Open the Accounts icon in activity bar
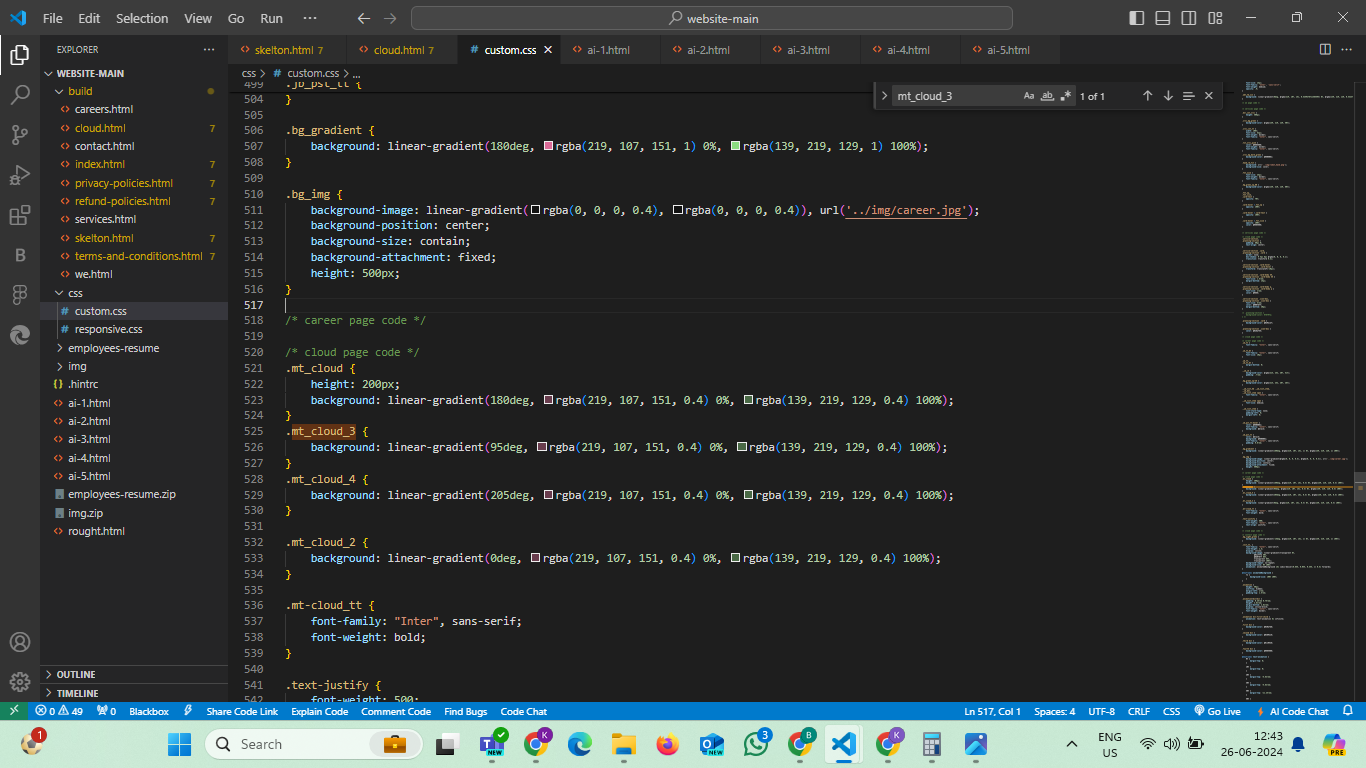1366x768 pixels. pyautogui.click(x=20, y=642)
